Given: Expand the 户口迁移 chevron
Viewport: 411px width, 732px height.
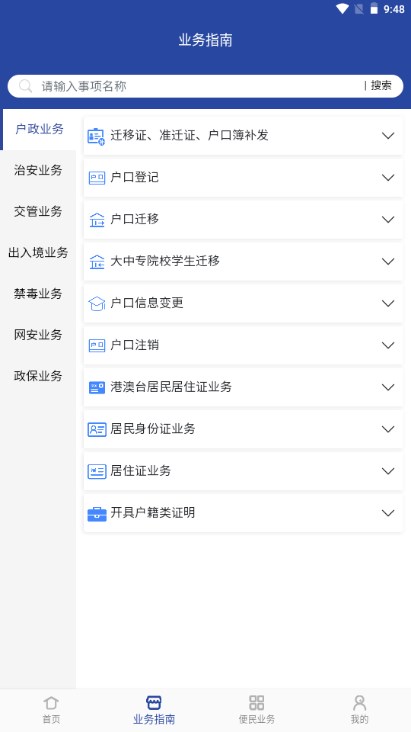Looking at the screenshot, I should click(x=388, y=219).
